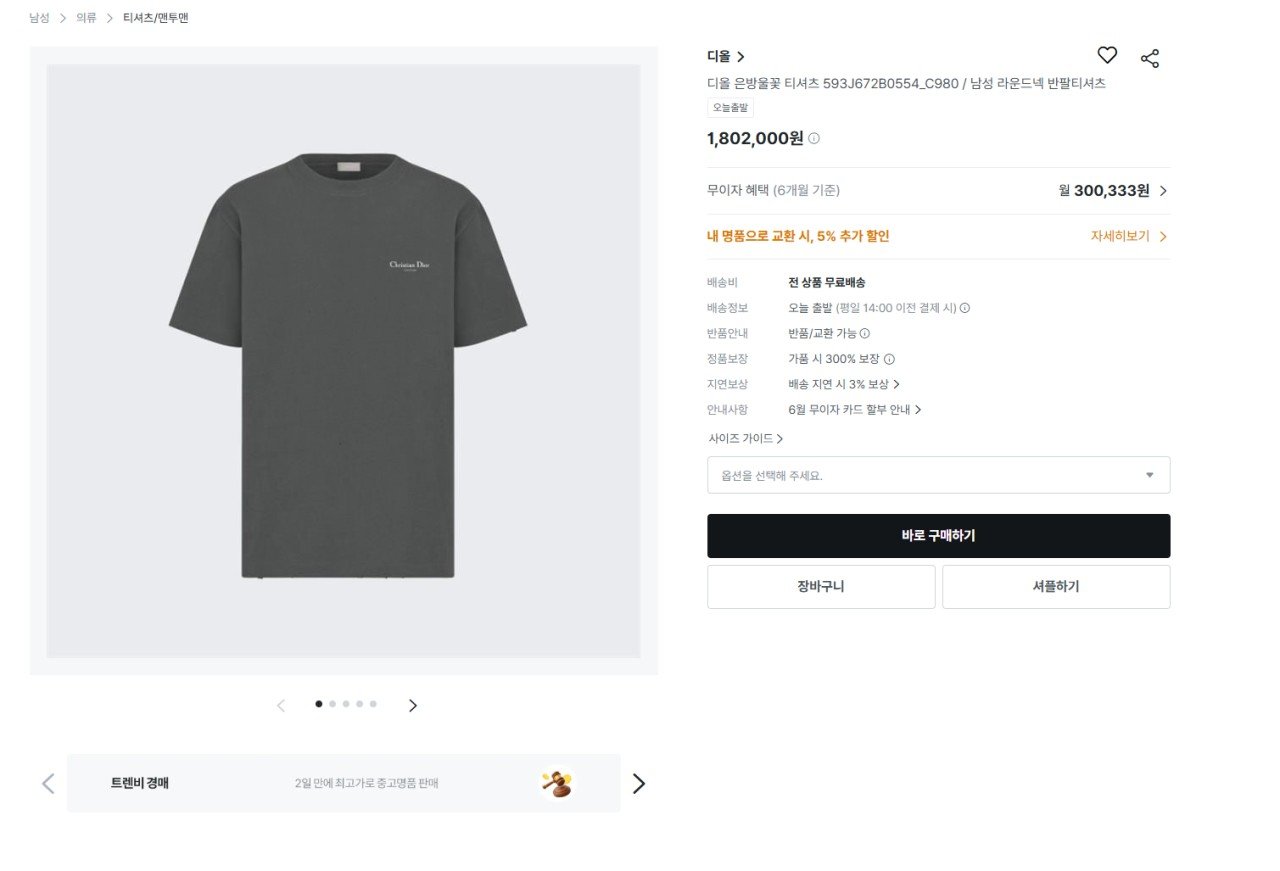Screen dimensions: 1280x871
Task: Expand 무이자 혜택 monthly installment details
Action: (x=1163, y=191)
